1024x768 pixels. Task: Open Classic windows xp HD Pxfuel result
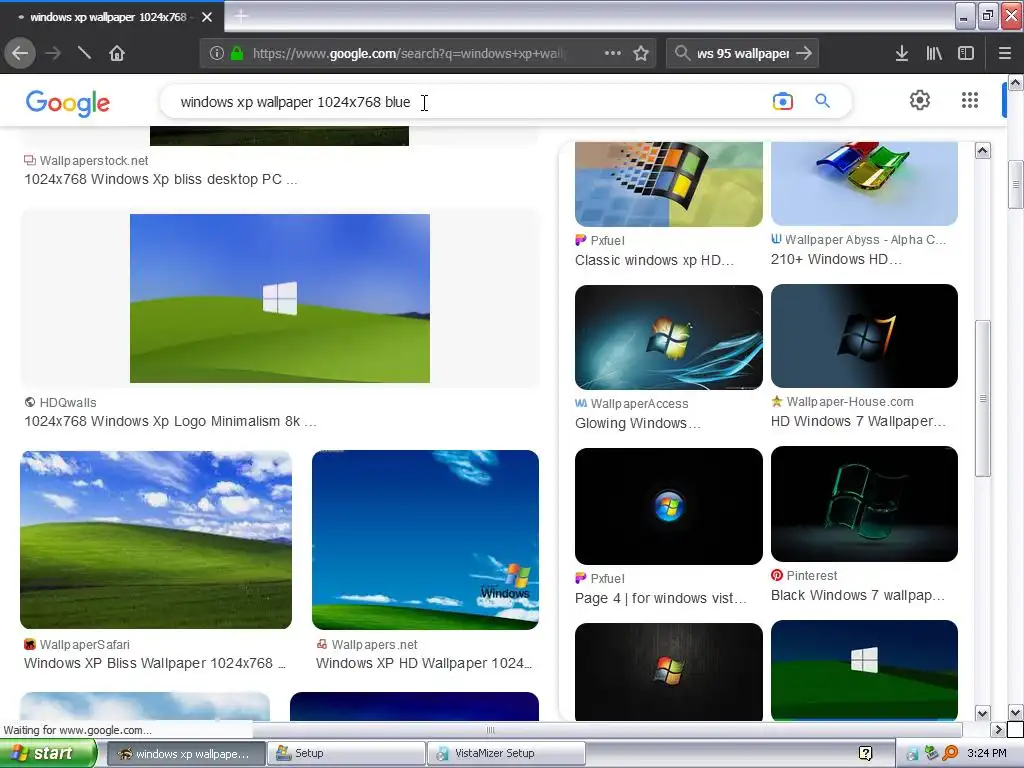654,260
